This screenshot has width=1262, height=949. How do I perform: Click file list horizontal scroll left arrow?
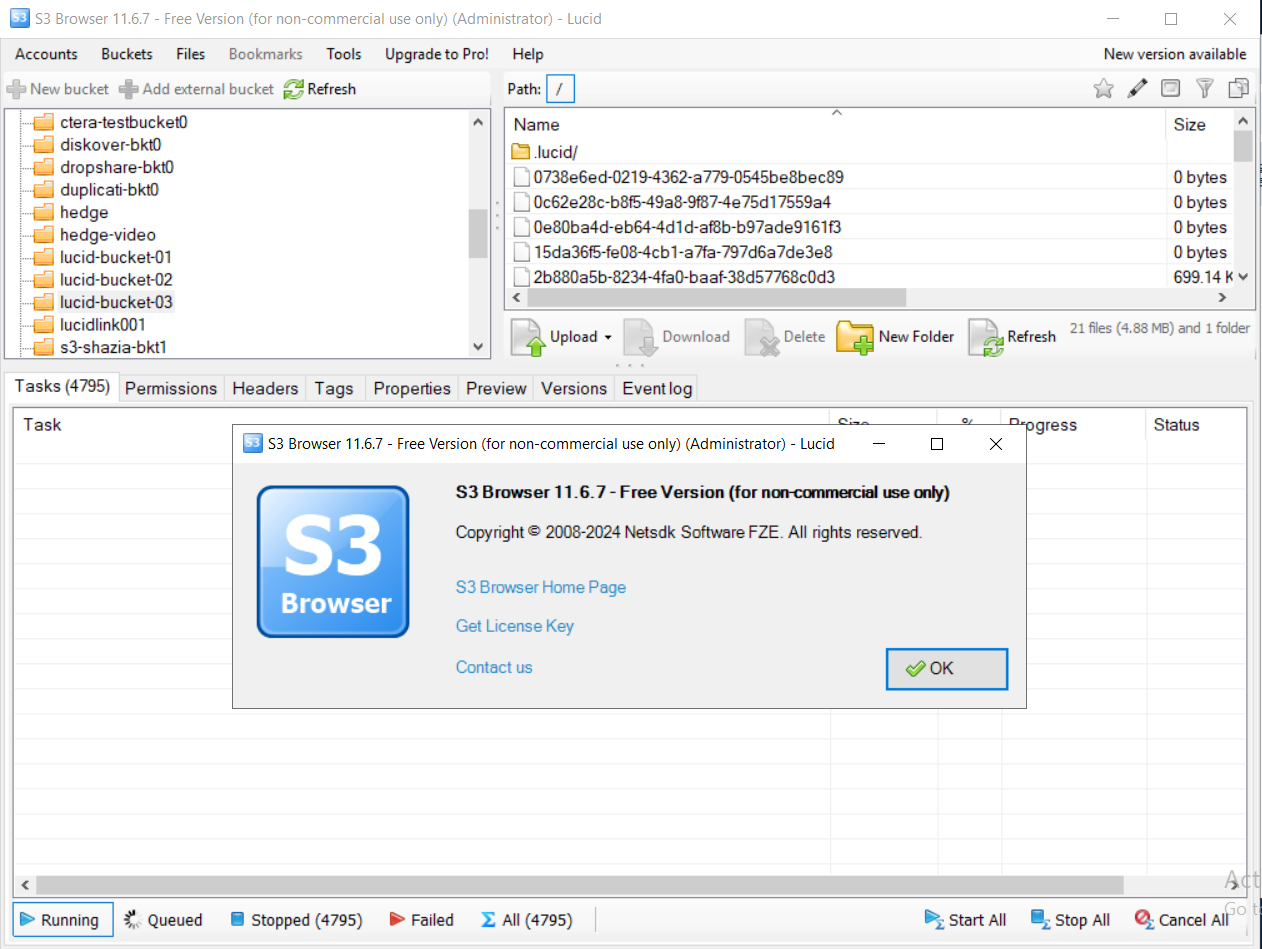[517, 298]
